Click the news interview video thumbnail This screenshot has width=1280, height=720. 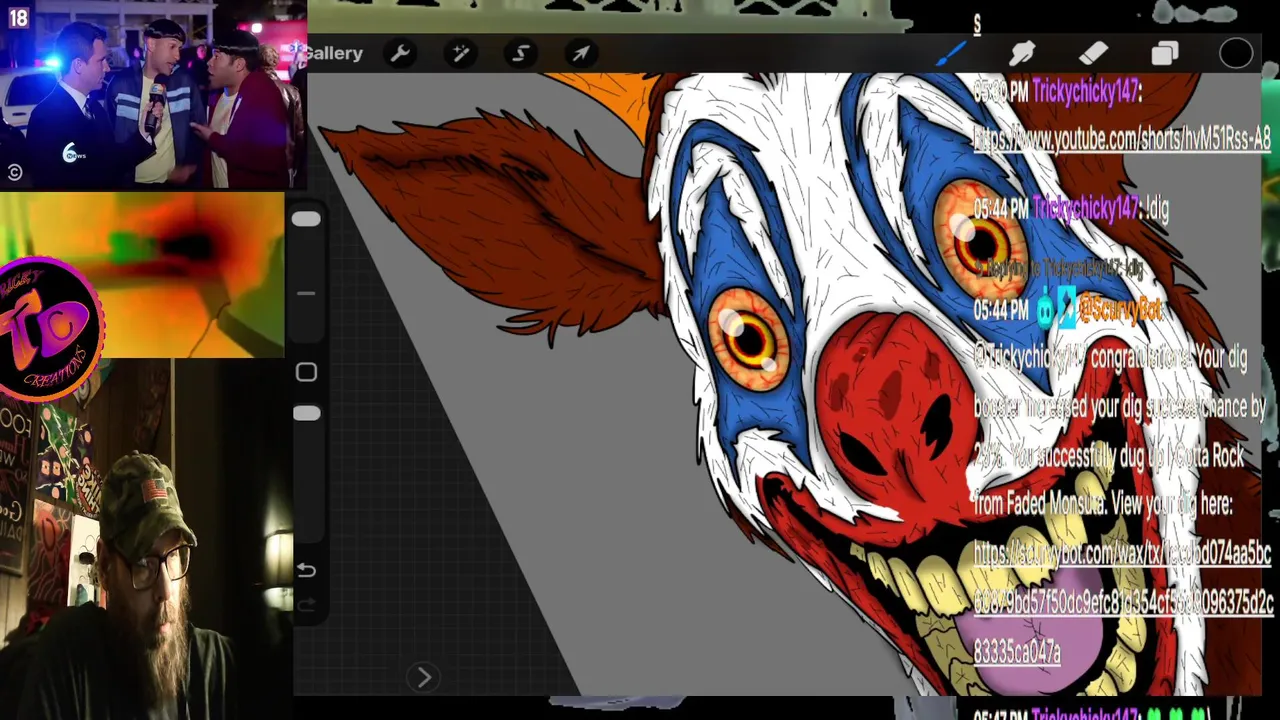[x=153, y=94]
